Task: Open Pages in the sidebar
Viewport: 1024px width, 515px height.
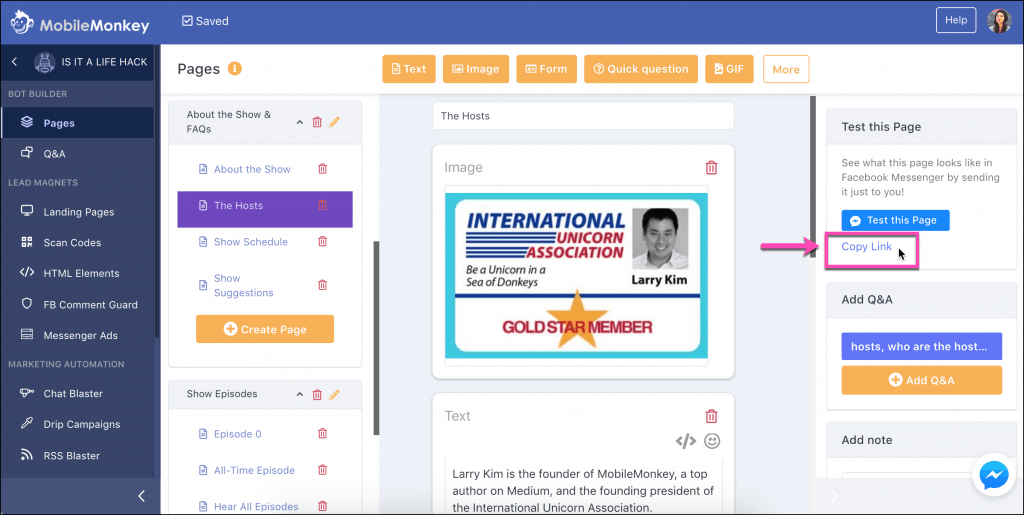Action: 77,123
